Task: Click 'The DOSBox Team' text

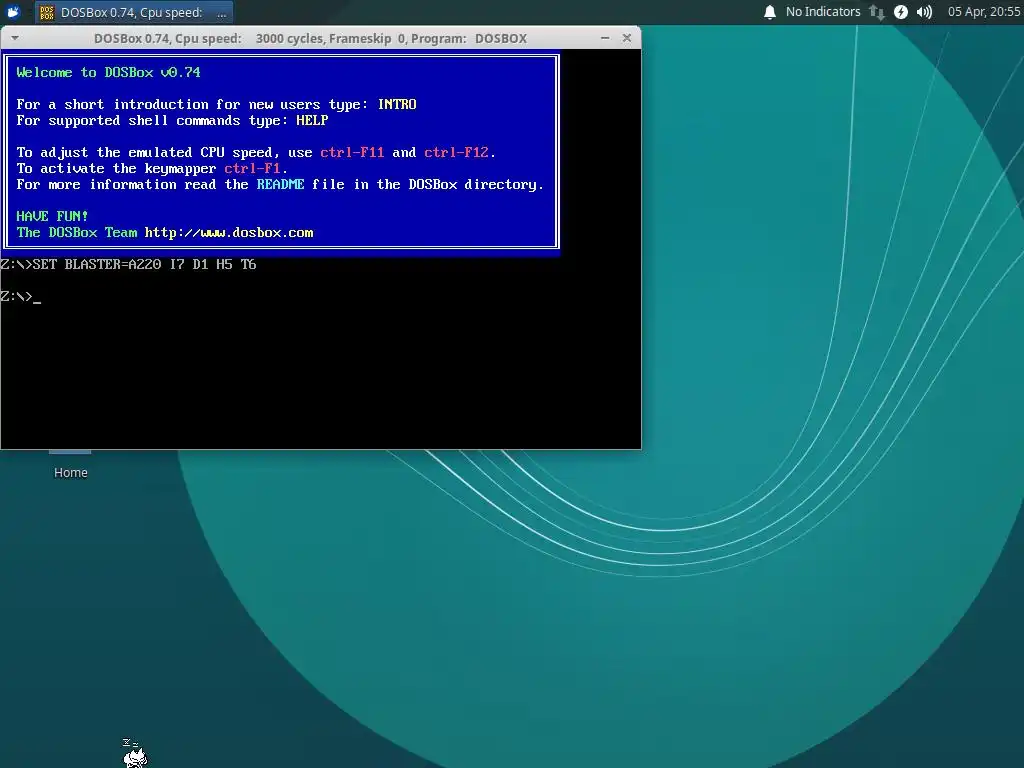Action: pyautogui.click(x=77, y=233)
